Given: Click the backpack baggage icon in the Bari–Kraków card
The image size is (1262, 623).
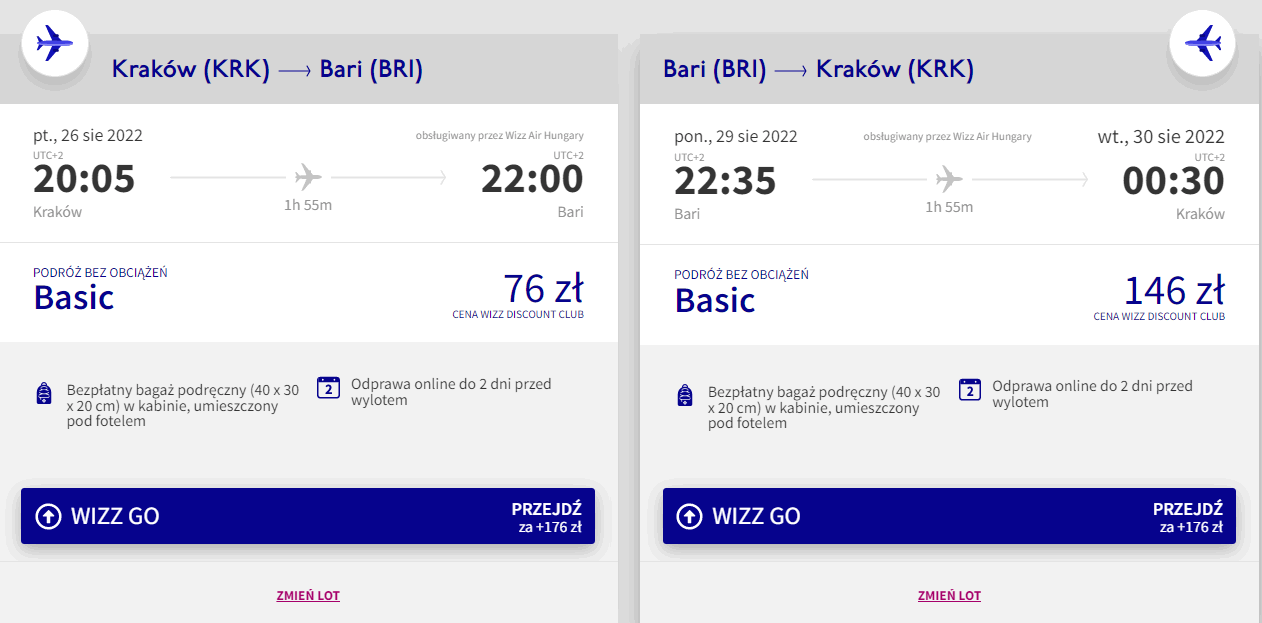Looking at the screenshot, I should (x=685, y=395).
